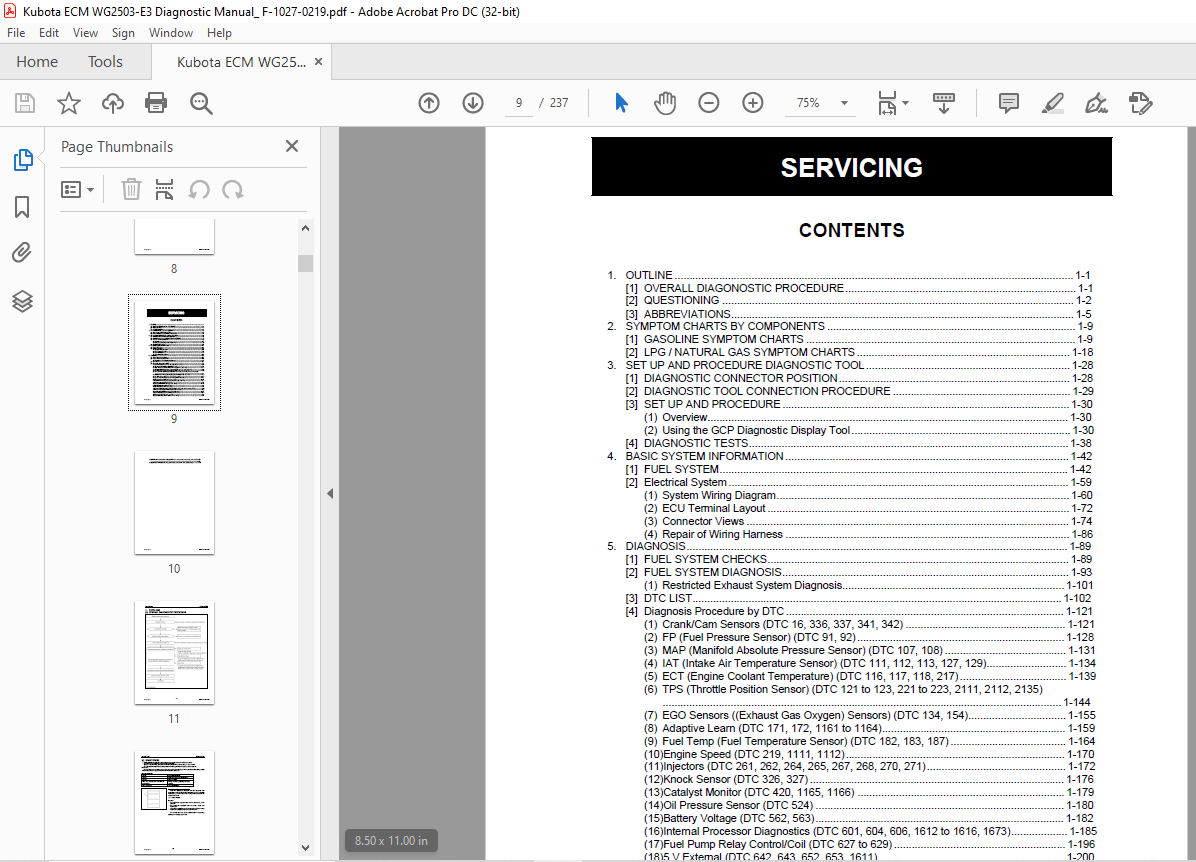Upload to cloud icon
The width and height of the screenshot is (1196, 862).
pos(113,103)
